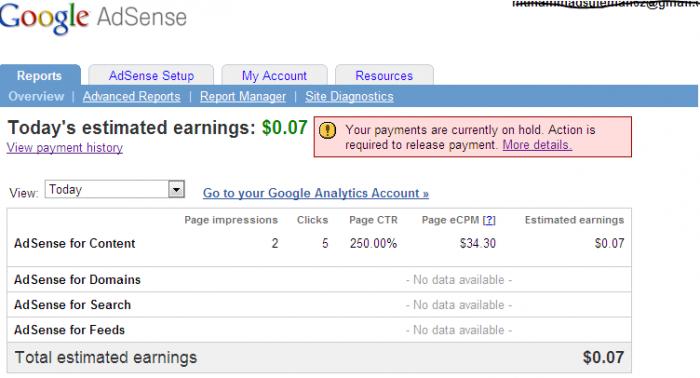Click the Google AdSense logo
700x378 pixels.
(93, 18)
